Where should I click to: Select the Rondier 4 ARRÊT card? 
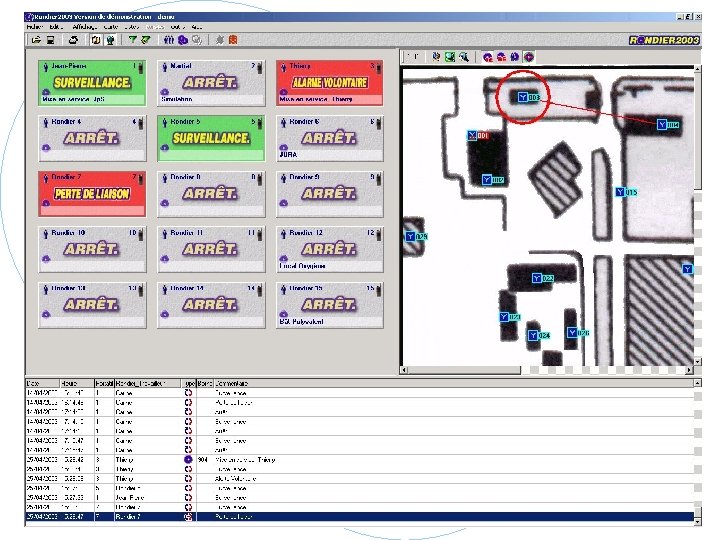(92, 138)
